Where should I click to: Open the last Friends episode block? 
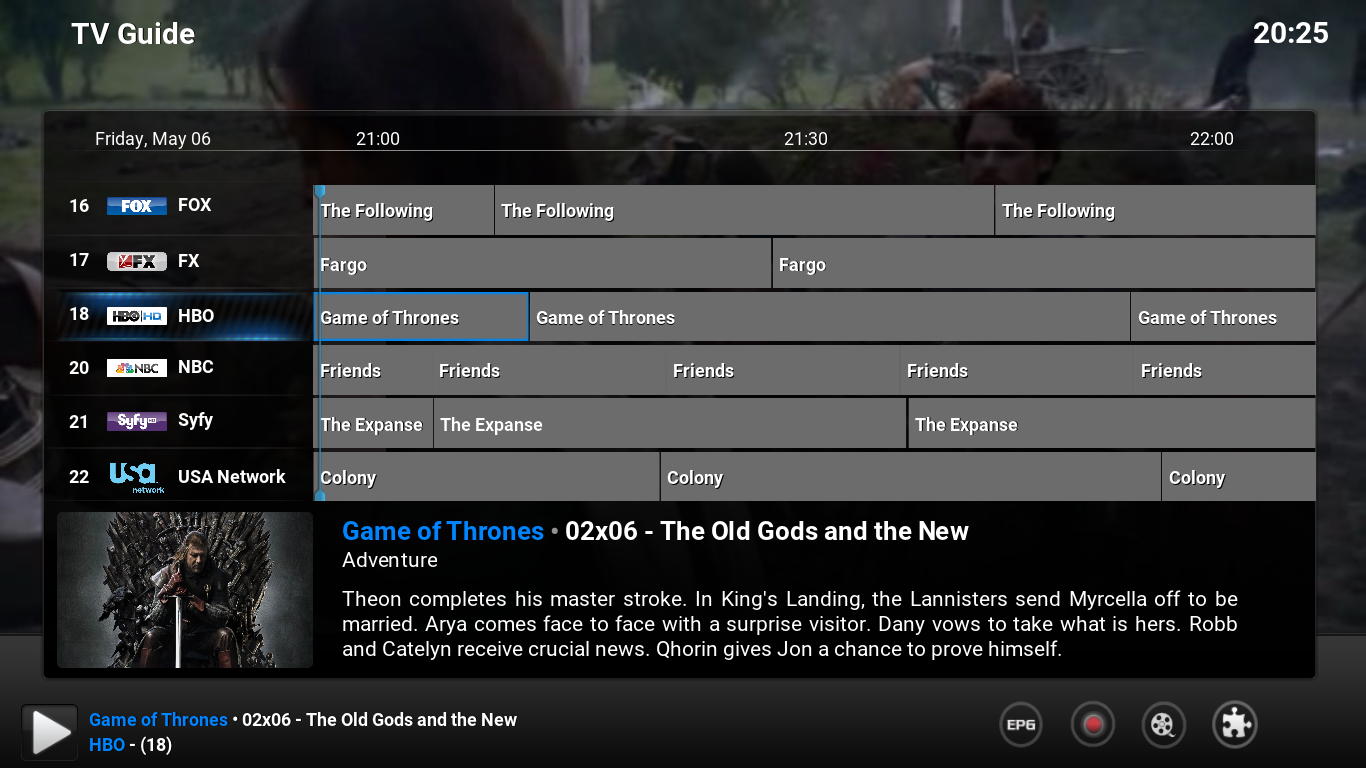pos(1226,370)
